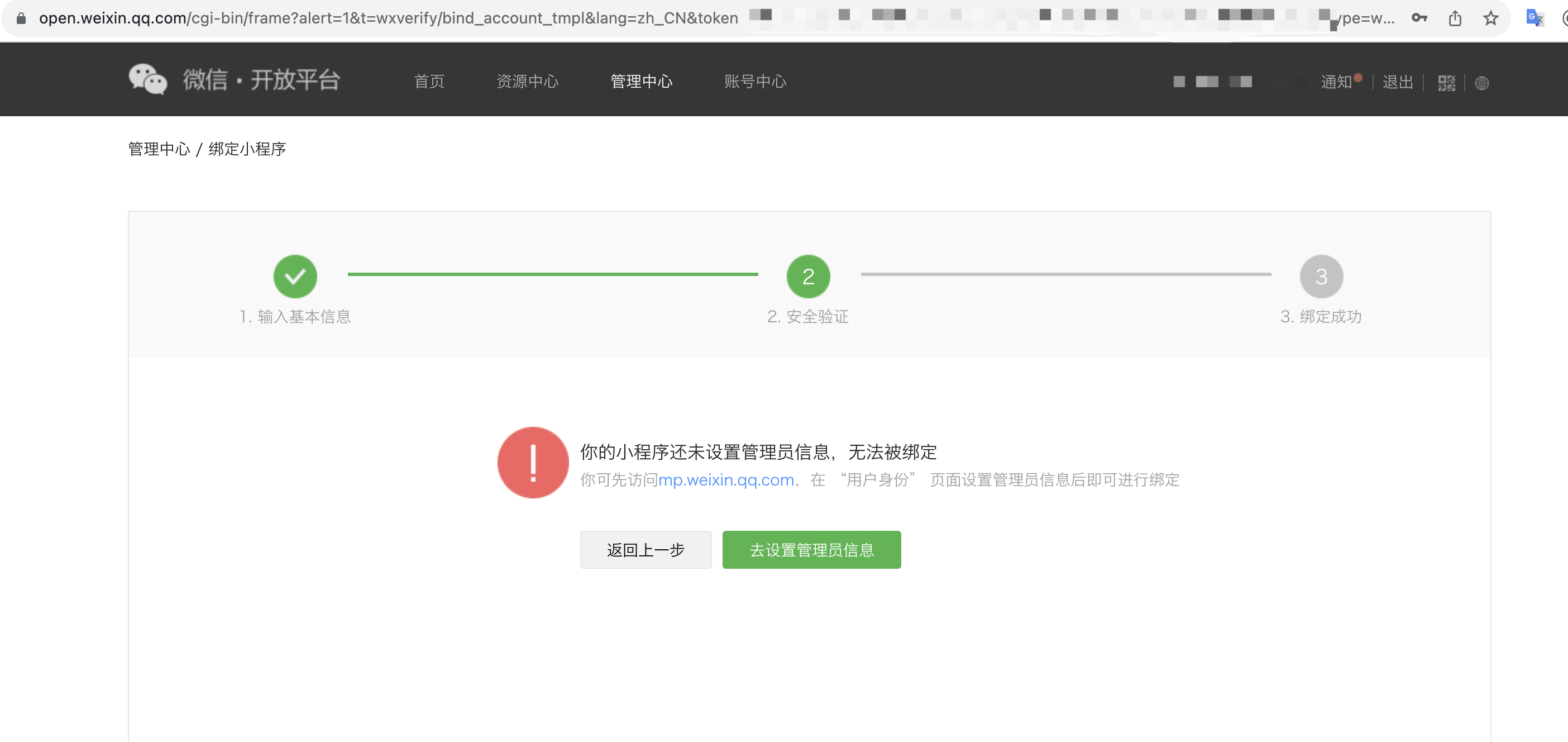Click the 管理中心 breadcrumb link
This screenshot has width=1568, height=742.
[159, 149]
